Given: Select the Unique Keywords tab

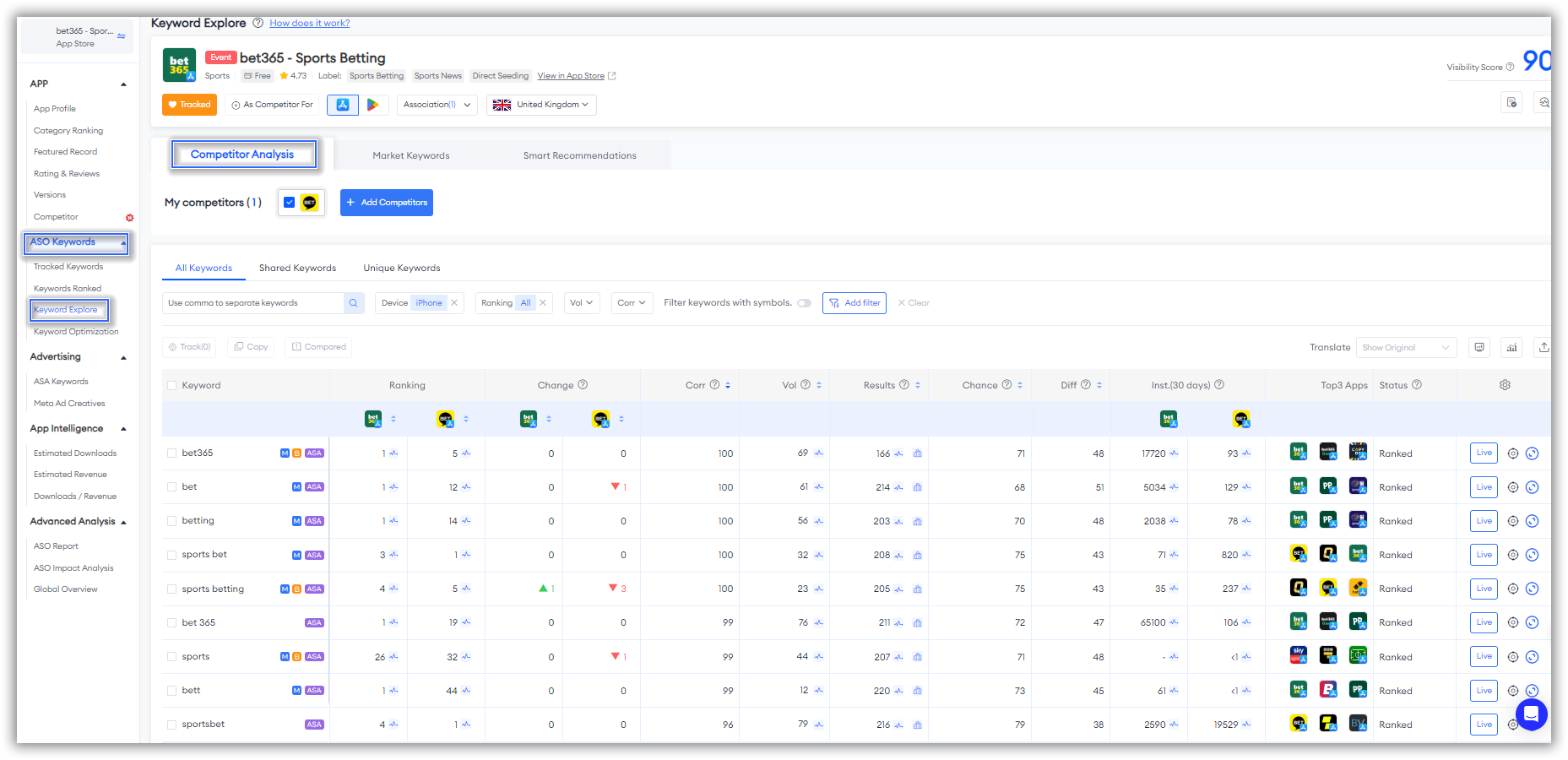Looking at the screenshot, I should [402, 269].
